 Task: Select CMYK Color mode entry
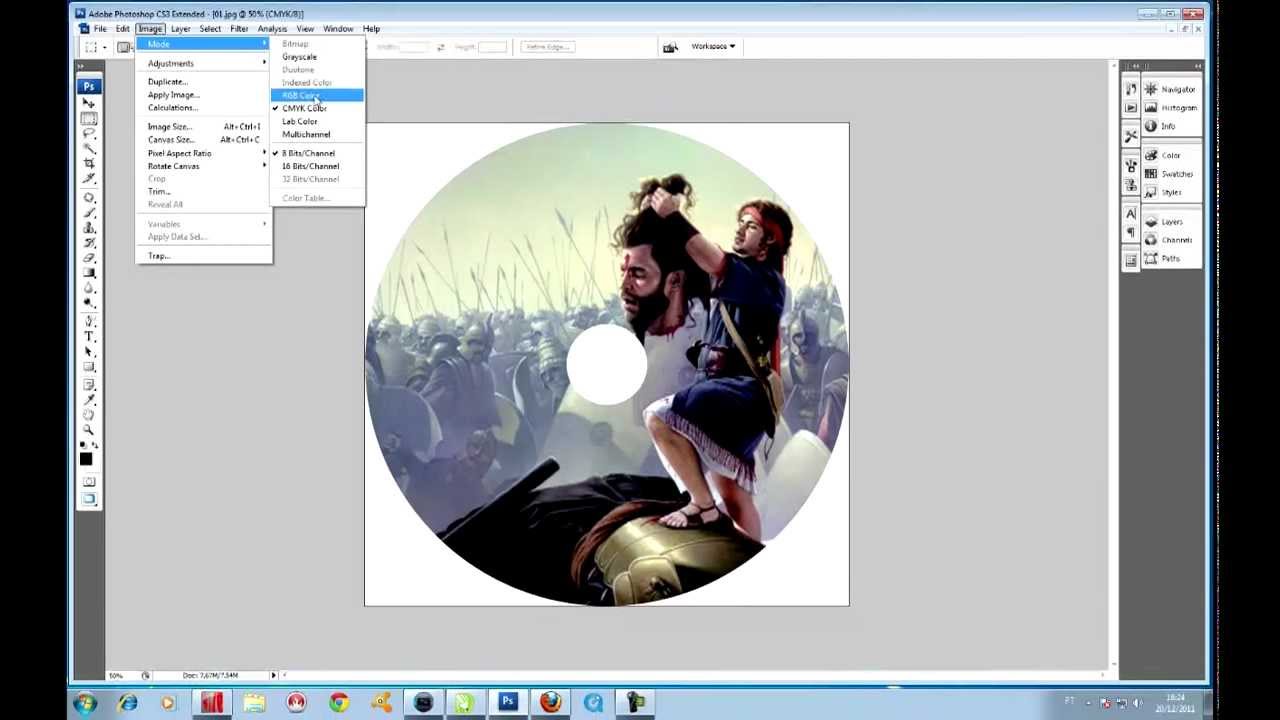click(x=316, y=108)
